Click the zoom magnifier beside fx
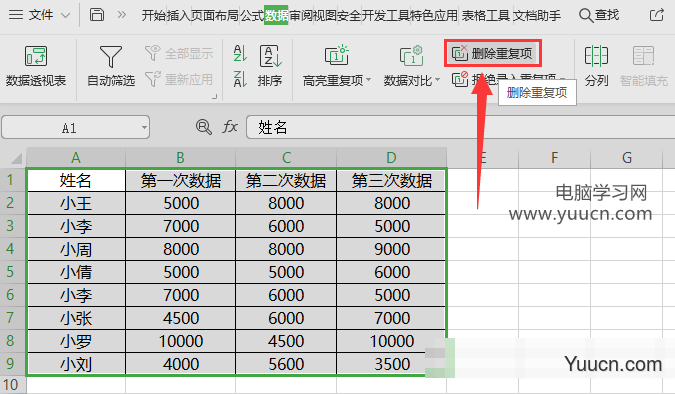This screenshot has height=394, width=675. 203,127
